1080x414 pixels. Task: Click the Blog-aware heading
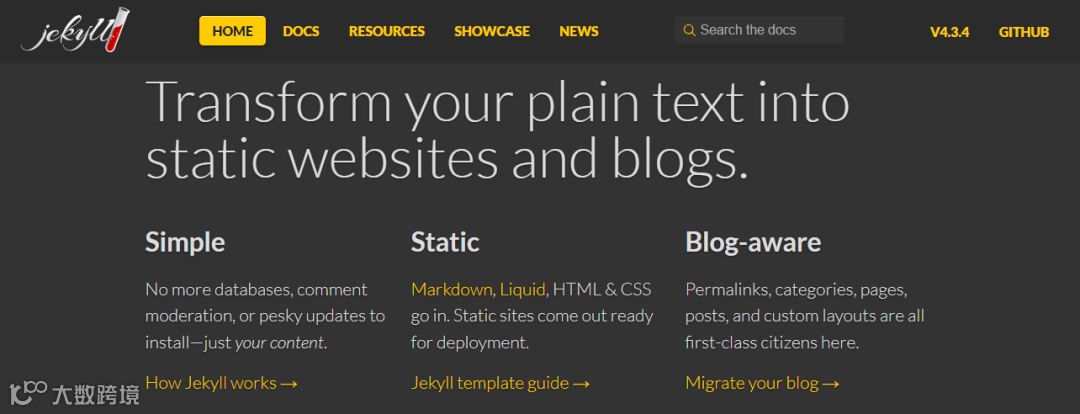click(753, 242)
